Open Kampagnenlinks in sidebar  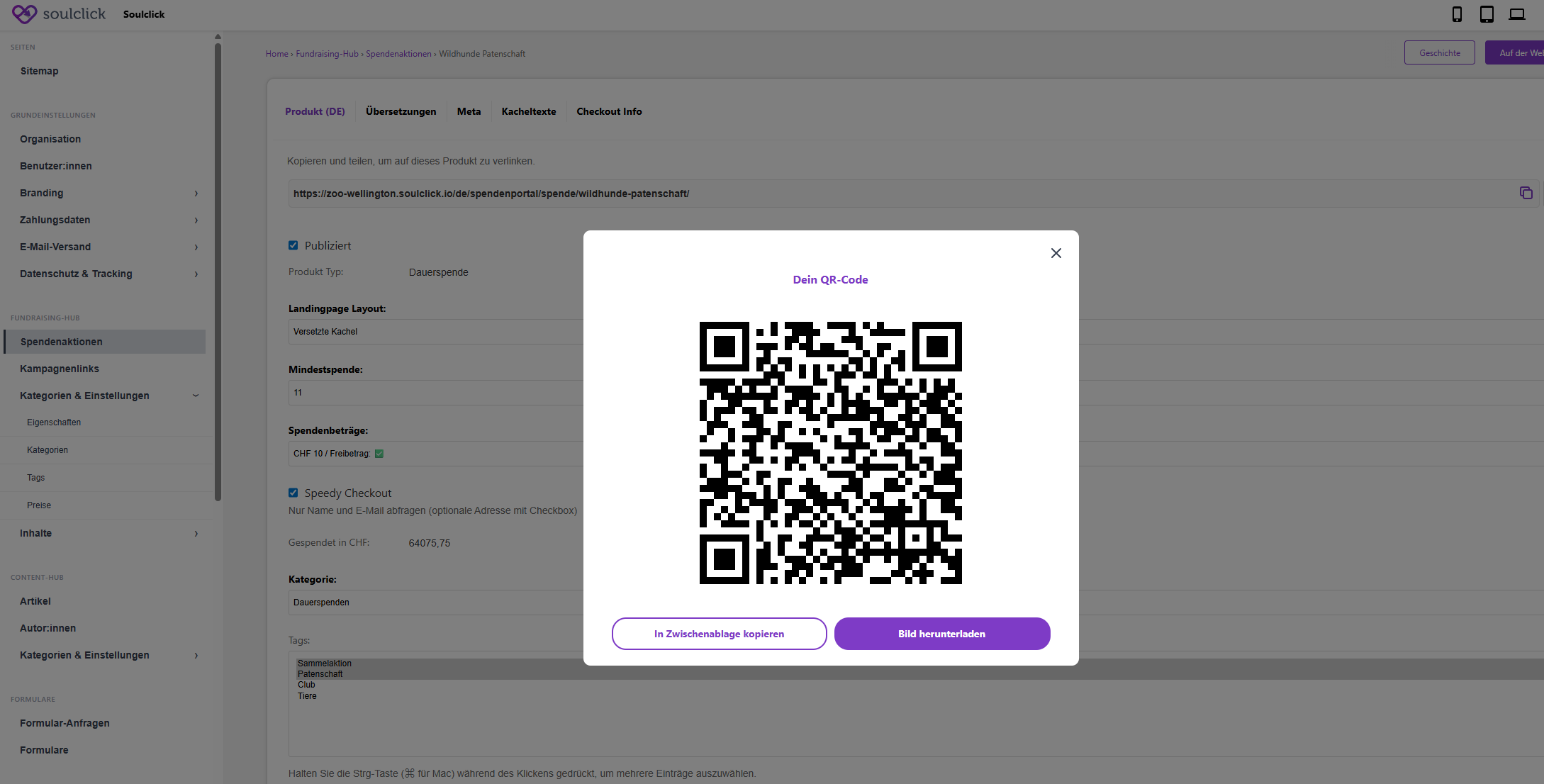point(60,369)
